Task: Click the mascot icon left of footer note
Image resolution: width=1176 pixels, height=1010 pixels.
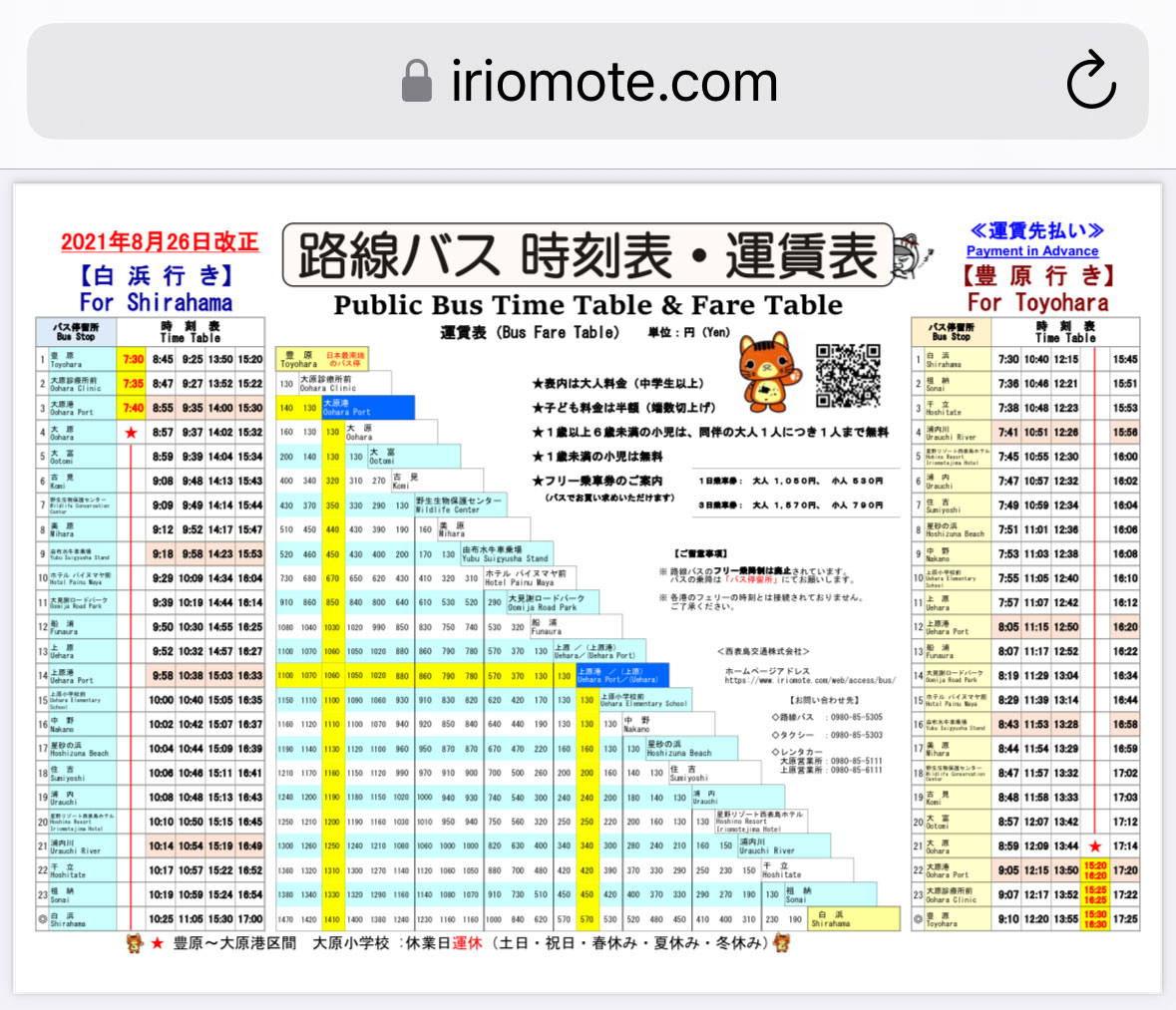Action: (x=135, y=942)
